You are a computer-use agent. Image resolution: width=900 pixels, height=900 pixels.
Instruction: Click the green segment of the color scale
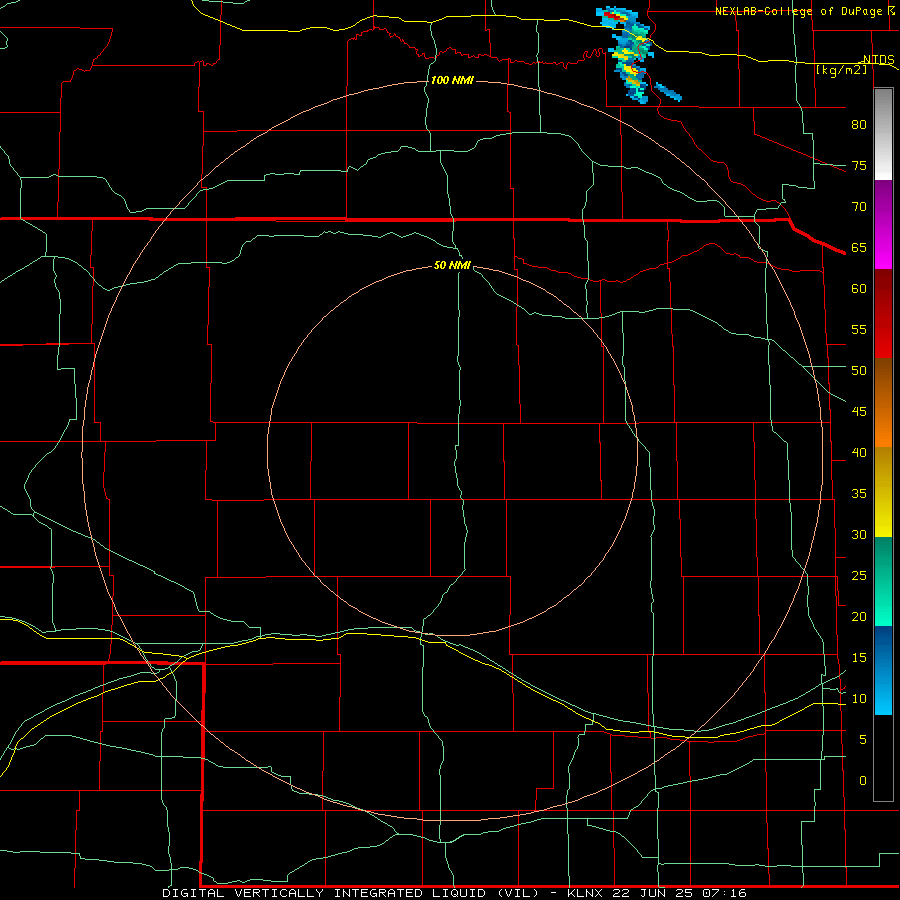point(883,581)
